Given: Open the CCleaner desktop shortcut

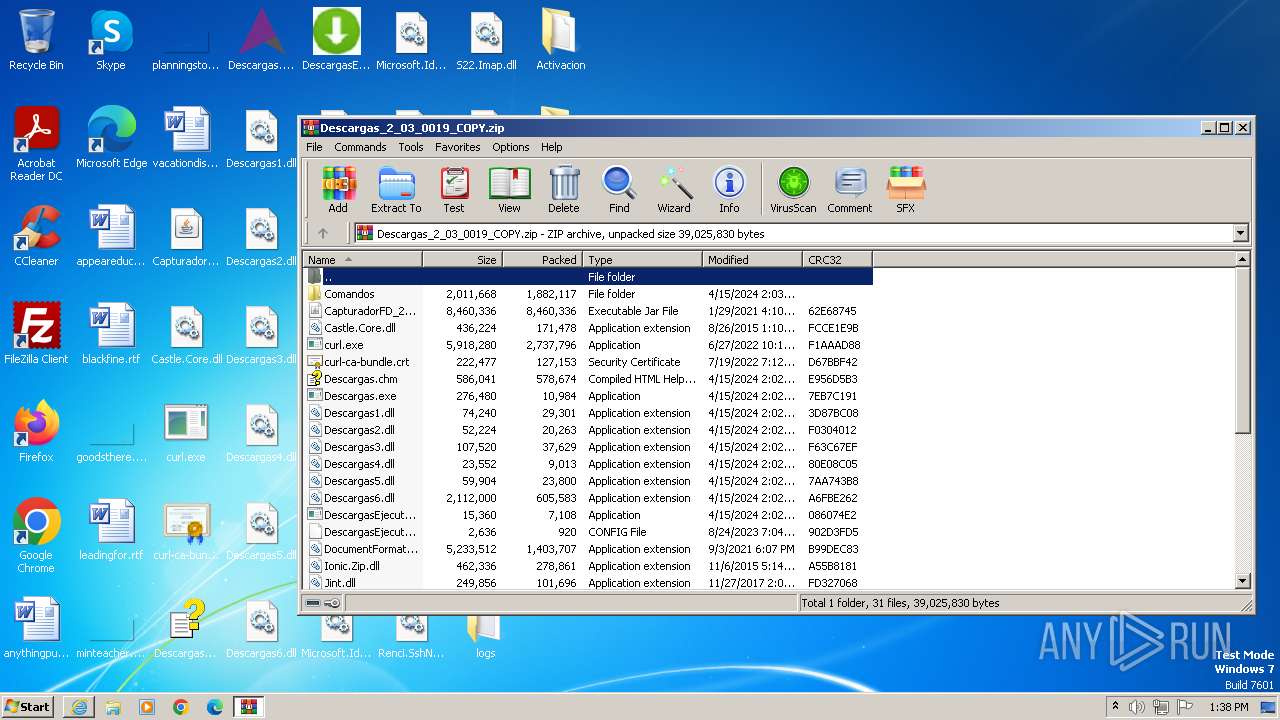Looking at the screenshot, I should pos(36,235).
